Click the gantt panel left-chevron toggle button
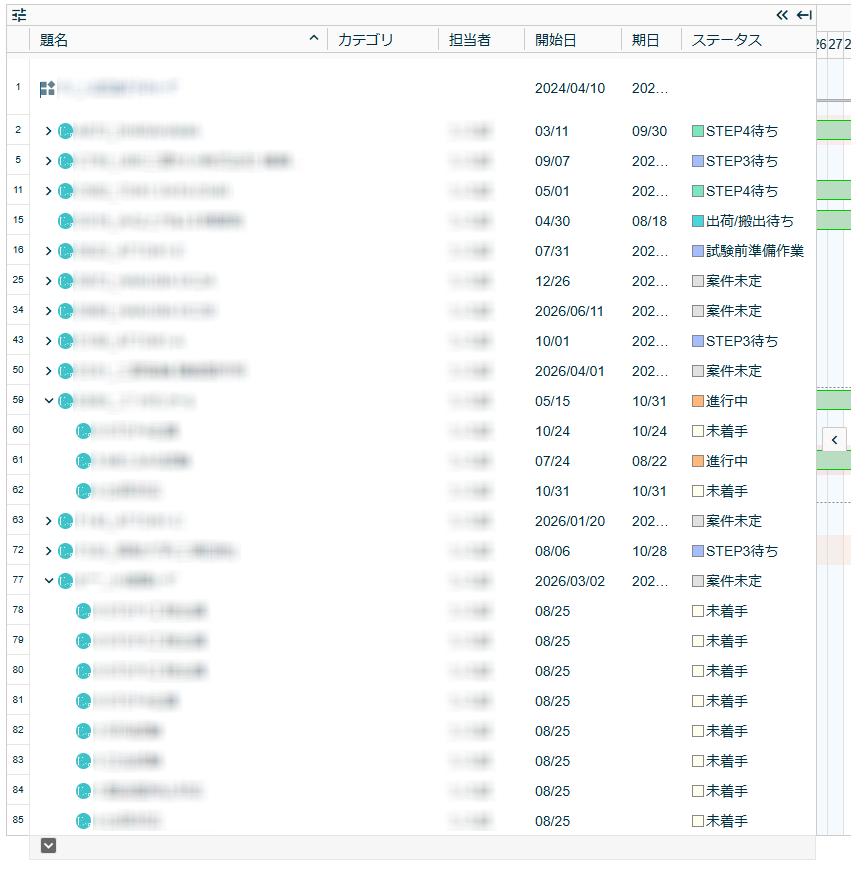The width and height of the screenshot is (851, 873). [835, 440]
